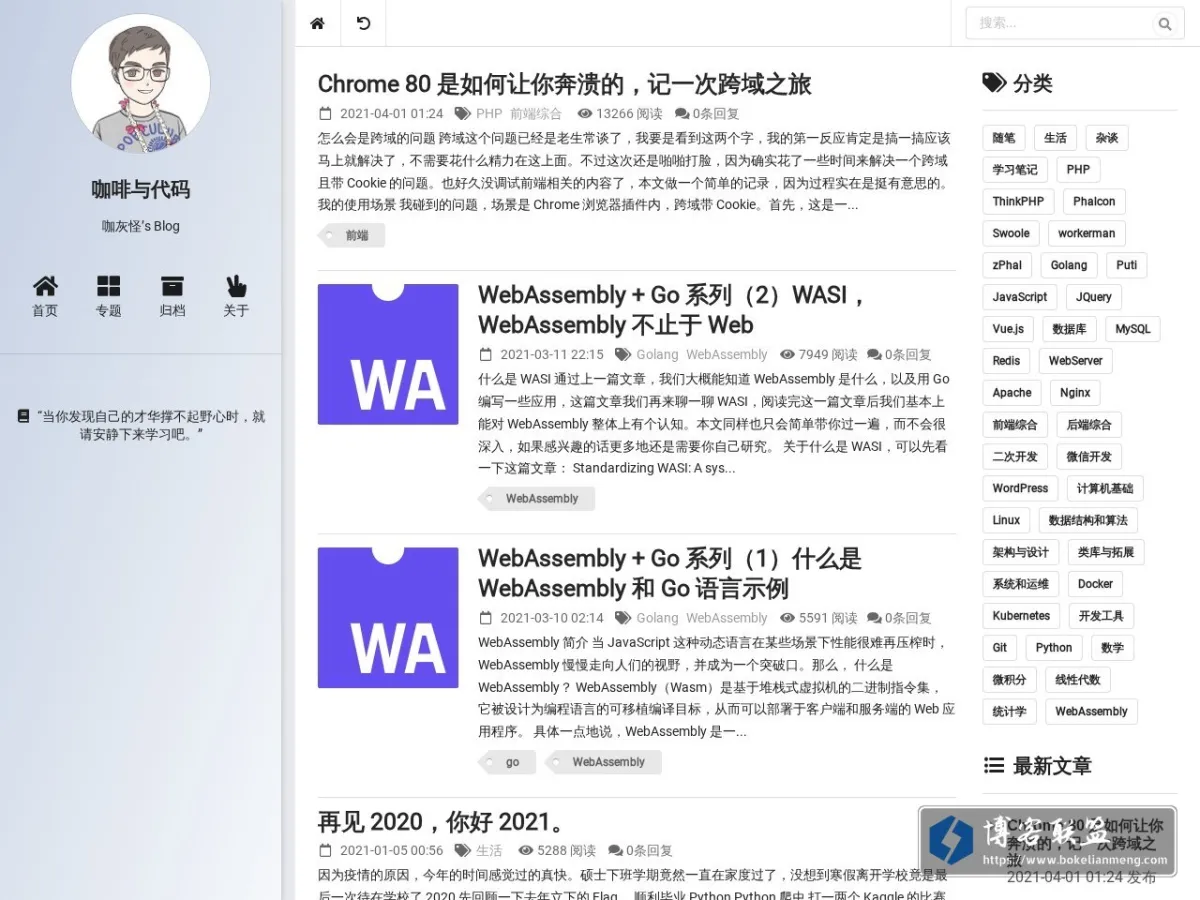Click 生活 category link in 再见 2020 meta

(x=489, y=851)
